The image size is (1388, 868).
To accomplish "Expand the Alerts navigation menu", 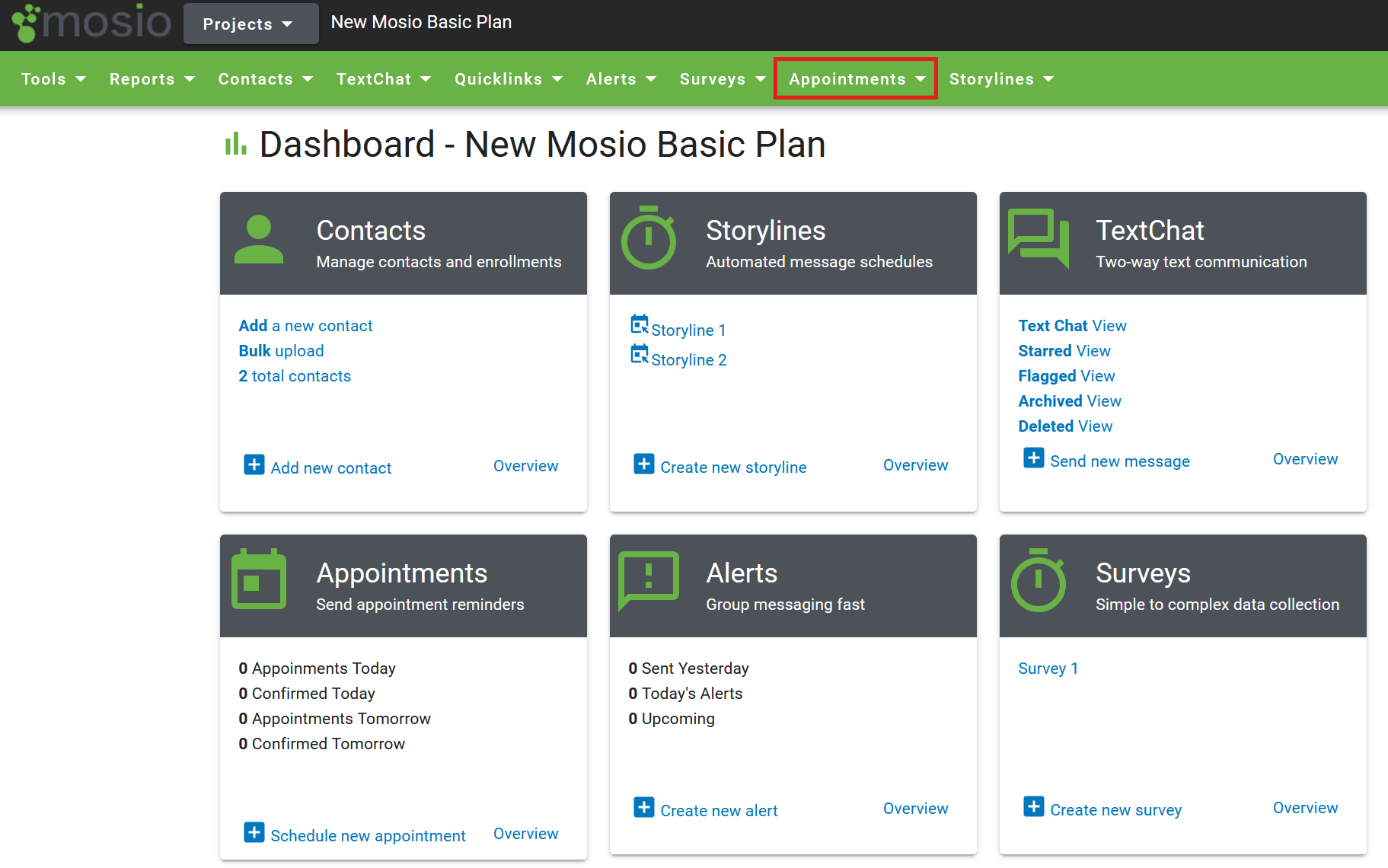I will click(x=621, y=79).
